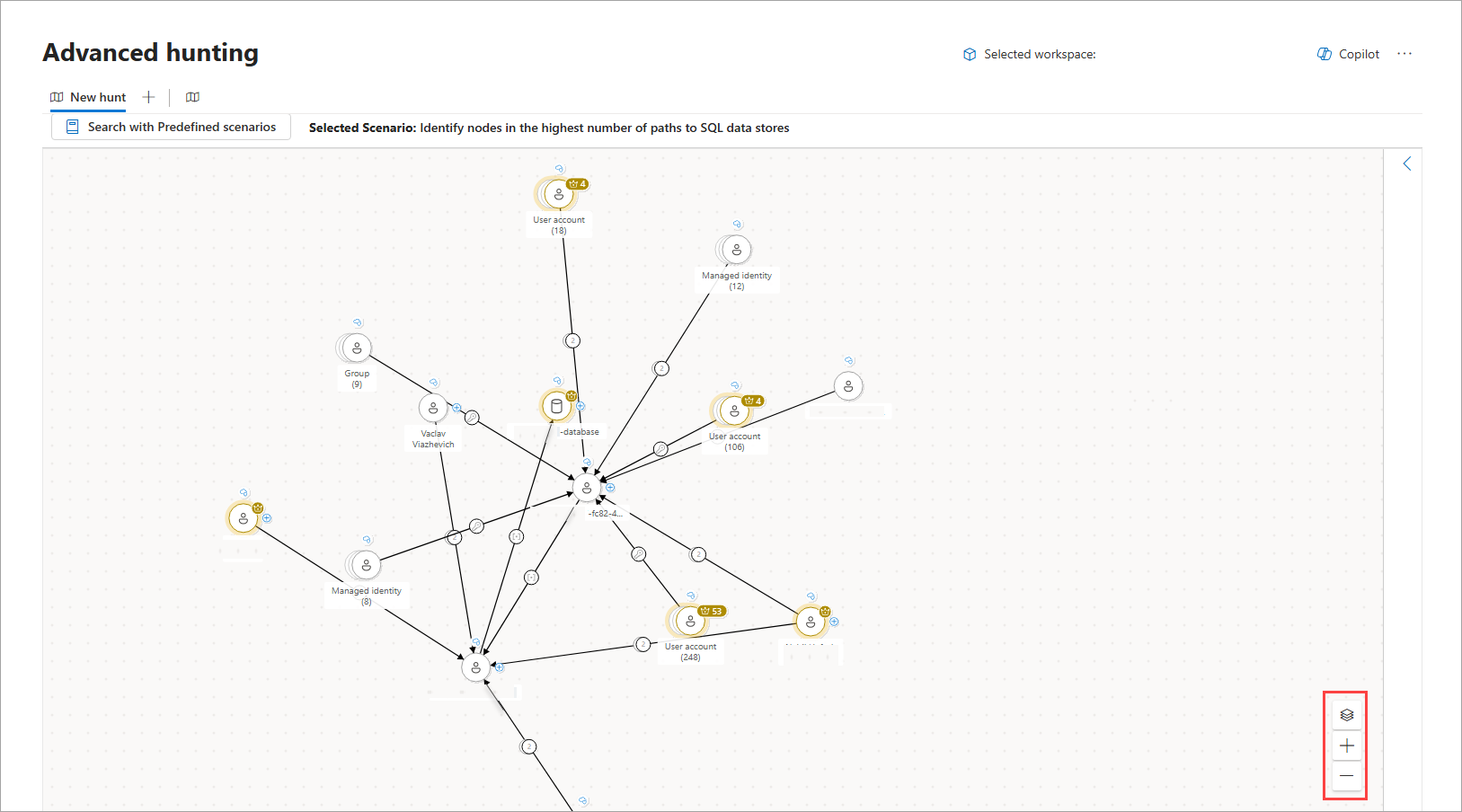The image size is (1462, 812).
Task: Zoom in on the hunting graph
Action: tap(1346, 746)
